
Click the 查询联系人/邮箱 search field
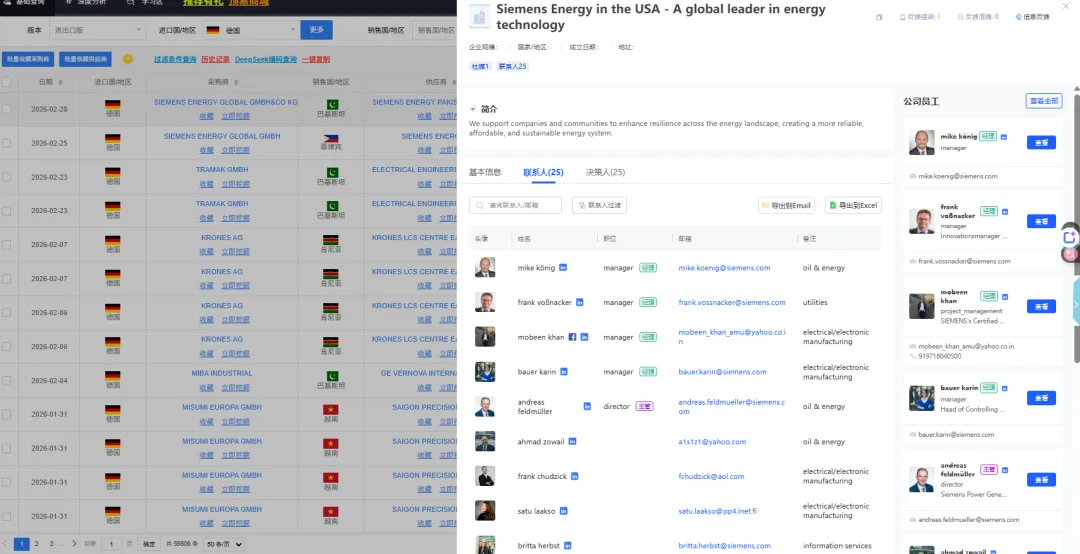[x=515, y=205]
